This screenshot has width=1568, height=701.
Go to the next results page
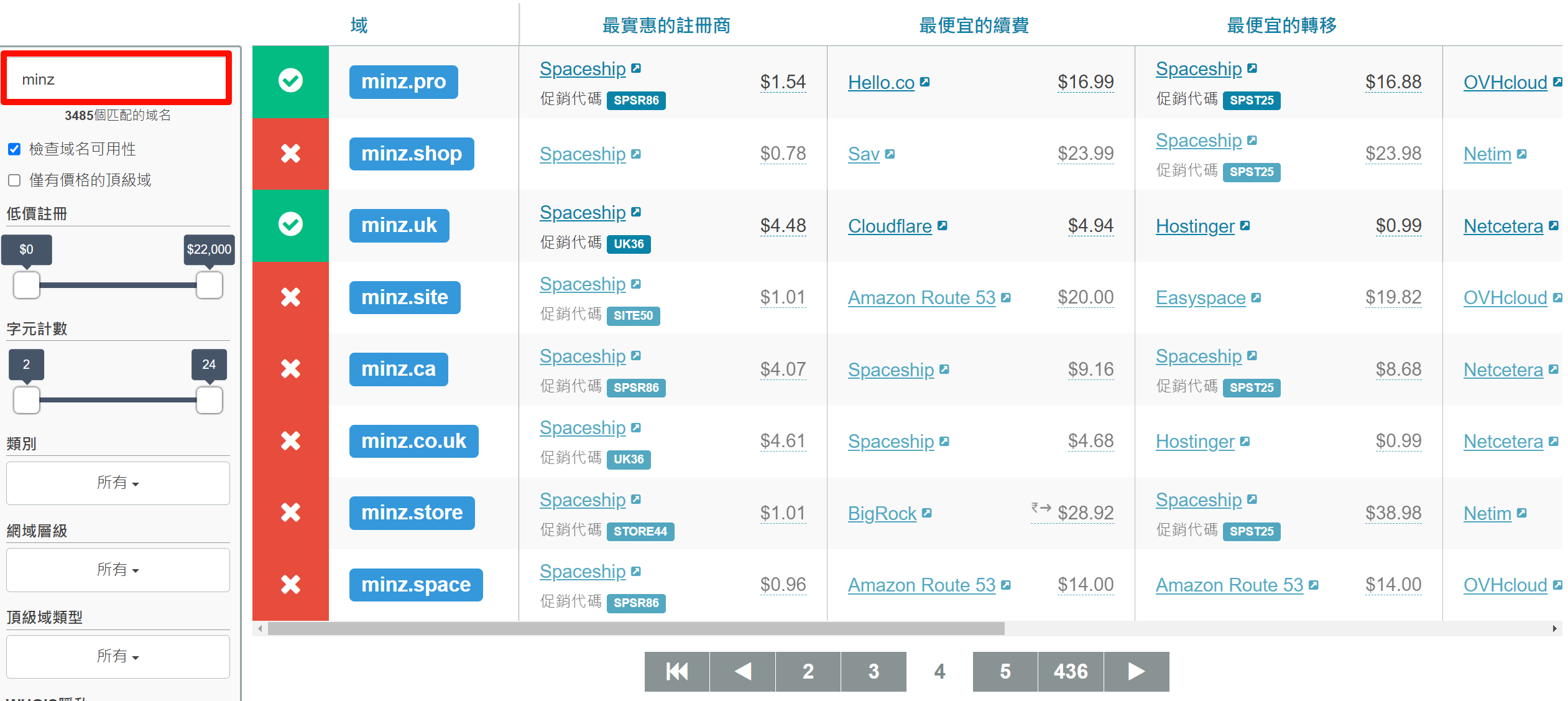point(1137,671)
